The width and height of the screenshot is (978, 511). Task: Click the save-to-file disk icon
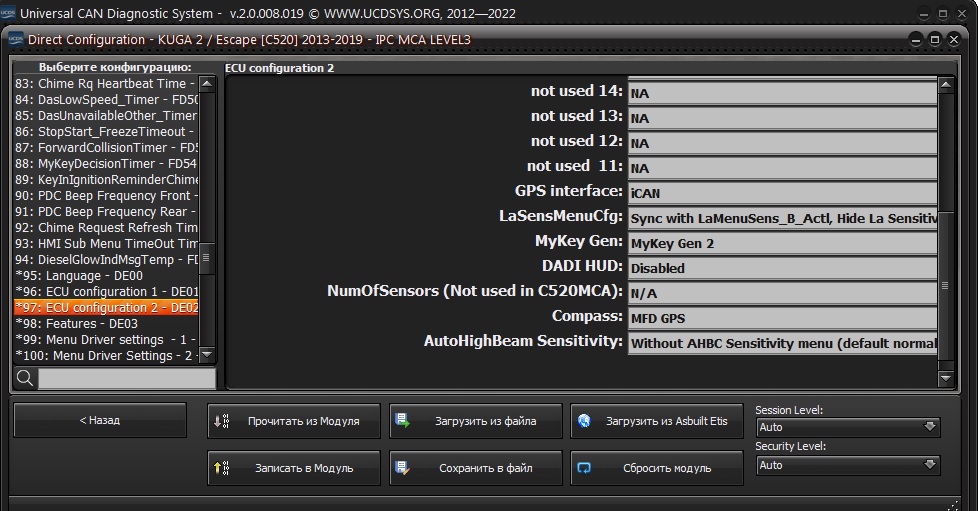403,467
